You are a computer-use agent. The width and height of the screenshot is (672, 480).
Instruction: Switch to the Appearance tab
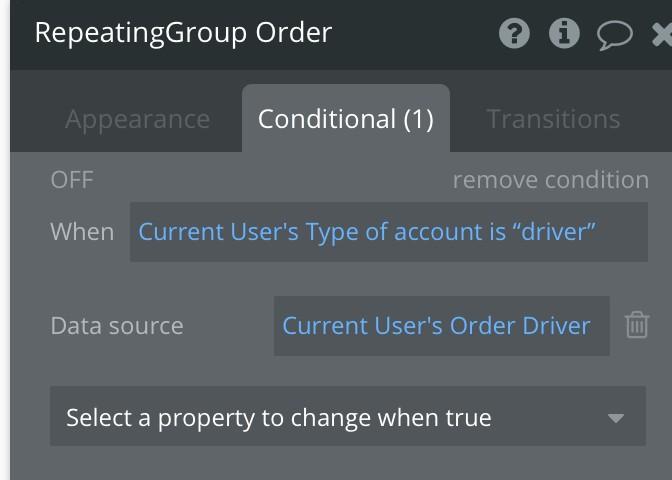point(138,119)
